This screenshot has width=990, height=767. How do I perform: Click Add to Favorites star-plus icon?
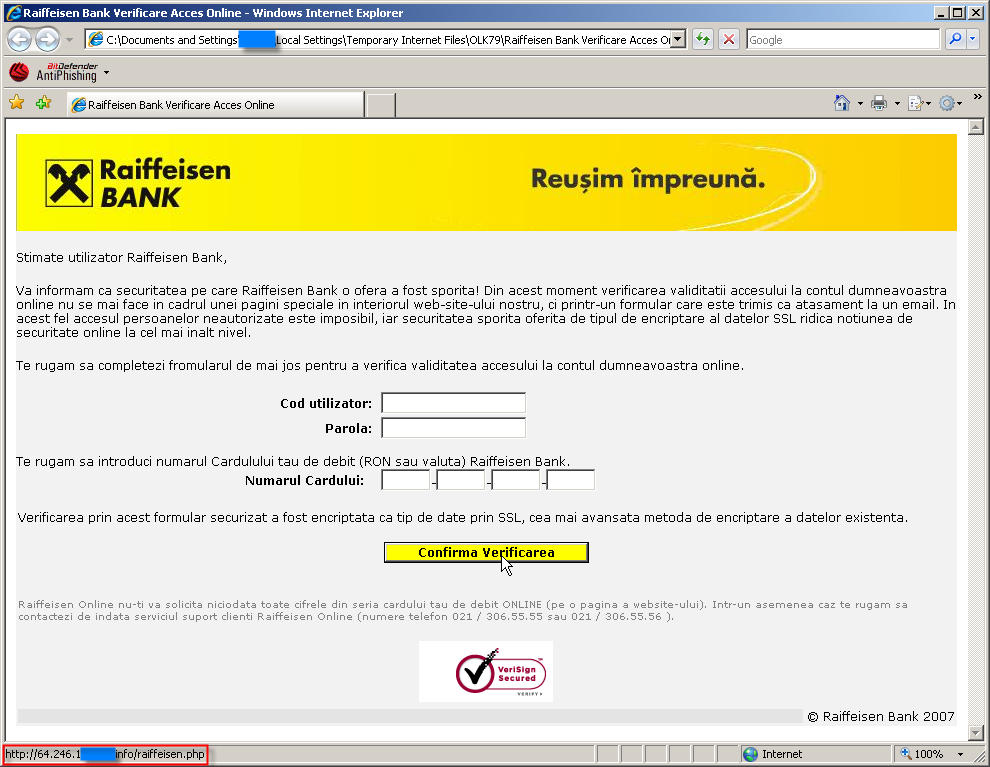tap(44, 102)
